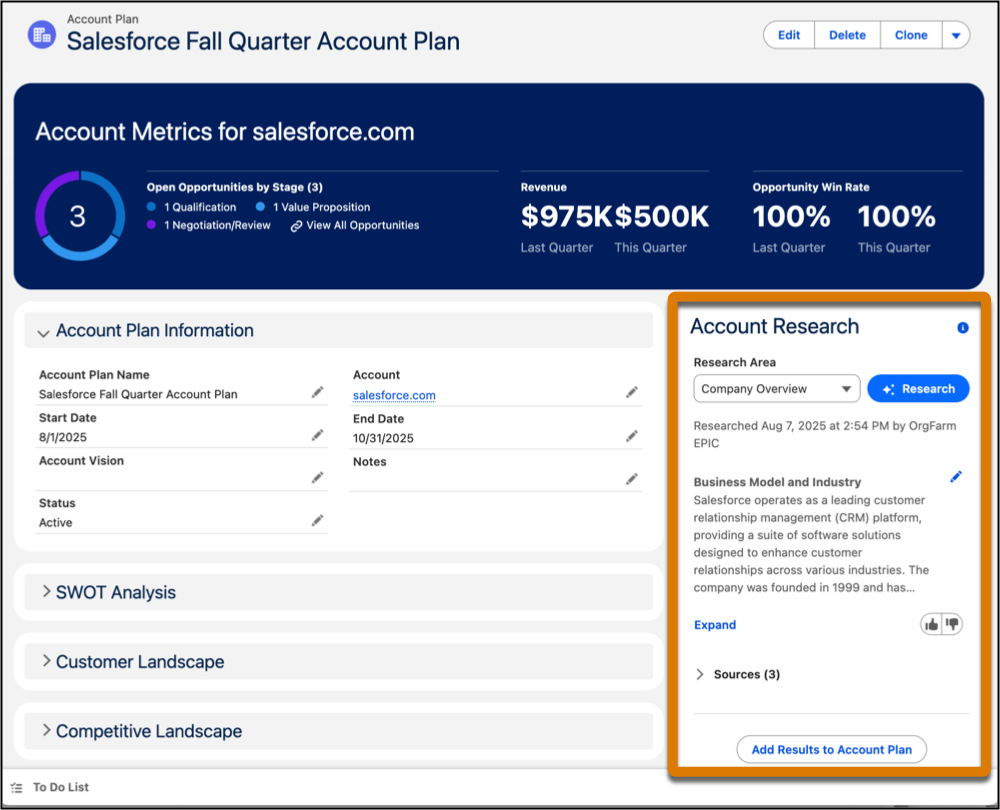This screenshot has width=1000, height=810.
Task: Give a thumbs down on the research results
Action: 952,623
